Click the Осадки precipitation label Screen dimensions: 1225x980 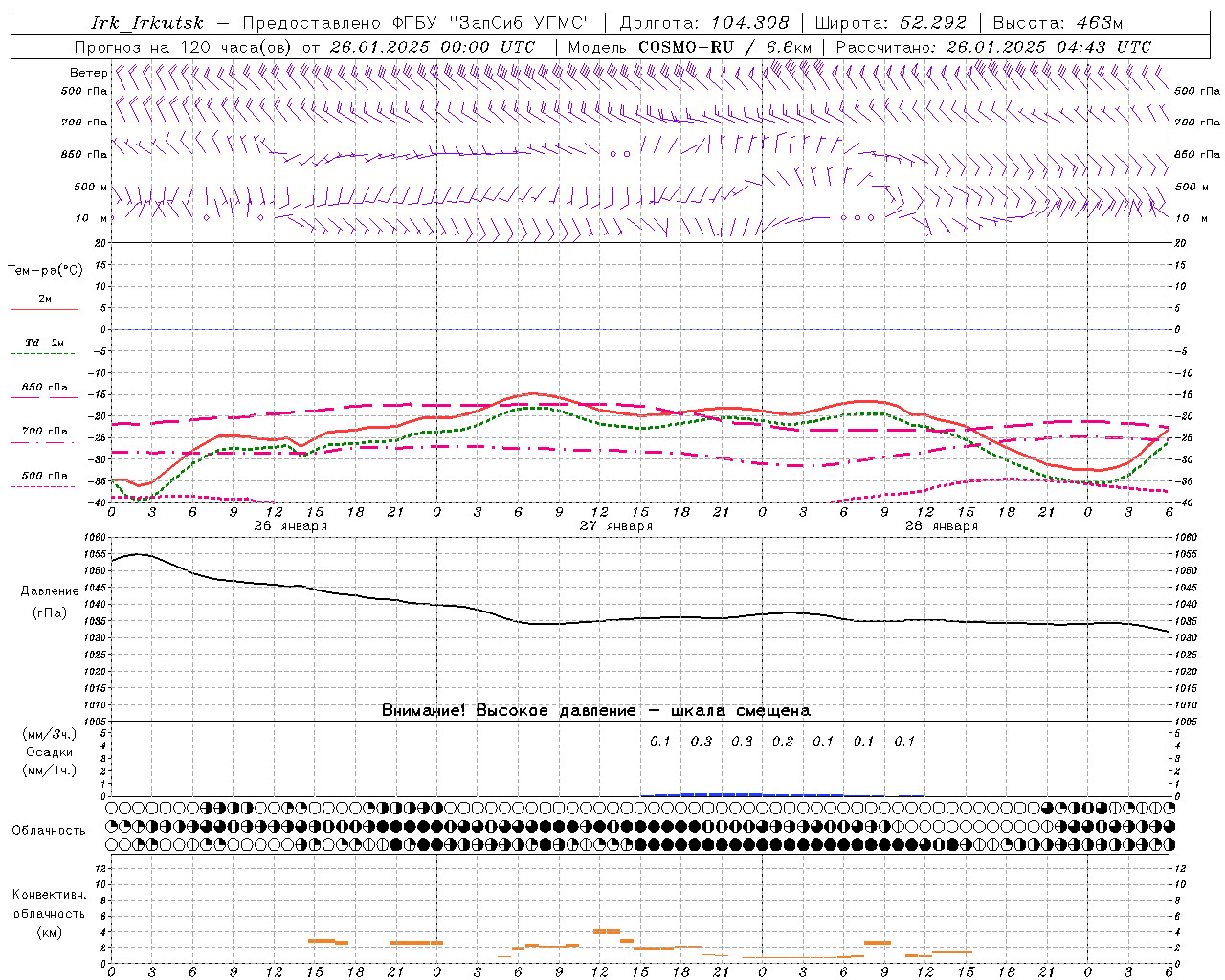[50, 752]
